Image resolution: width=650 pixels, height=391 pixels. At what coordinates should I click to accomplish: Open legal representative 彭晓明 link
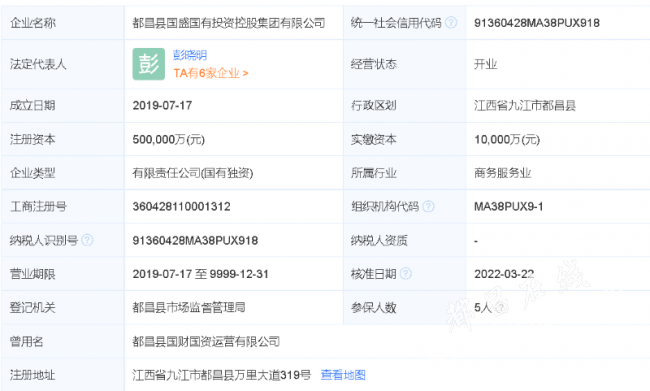(x=190, y=55)
